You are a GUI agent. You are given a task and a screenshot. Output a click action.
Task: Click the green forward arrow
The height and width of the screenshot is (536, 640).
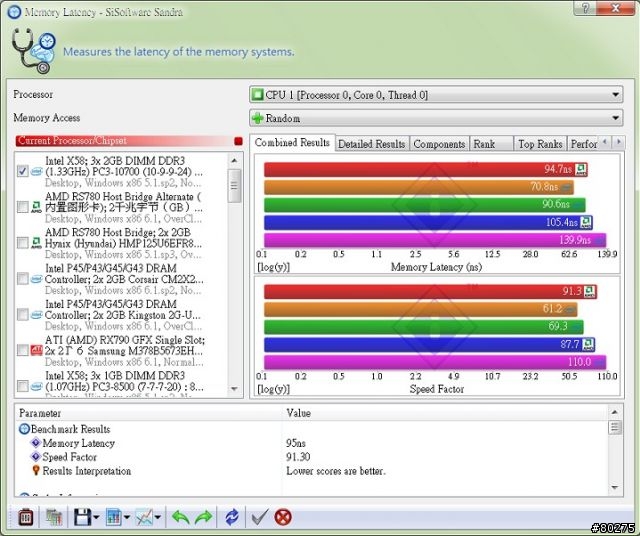[x=204, y=517]
